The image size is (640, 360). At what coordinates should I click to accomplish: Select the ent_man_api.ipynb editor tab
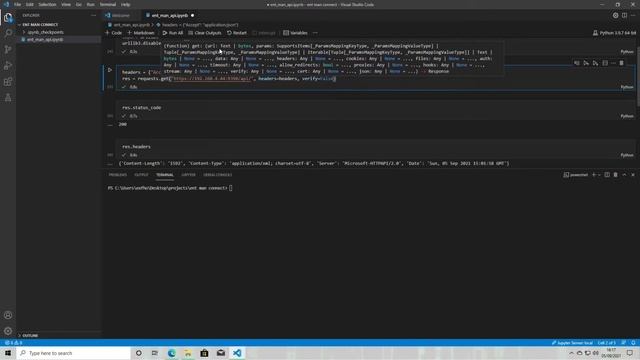click(x=170, y=16)
